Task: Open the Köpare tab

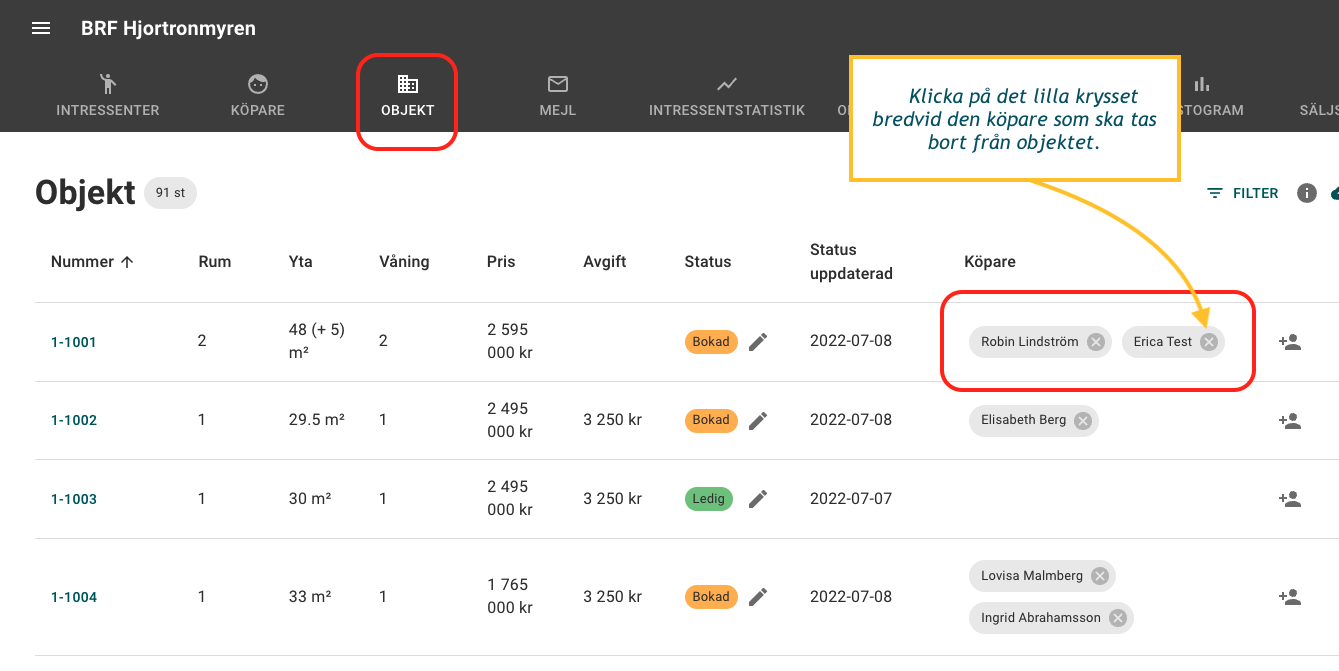Action: coord(258,97)
